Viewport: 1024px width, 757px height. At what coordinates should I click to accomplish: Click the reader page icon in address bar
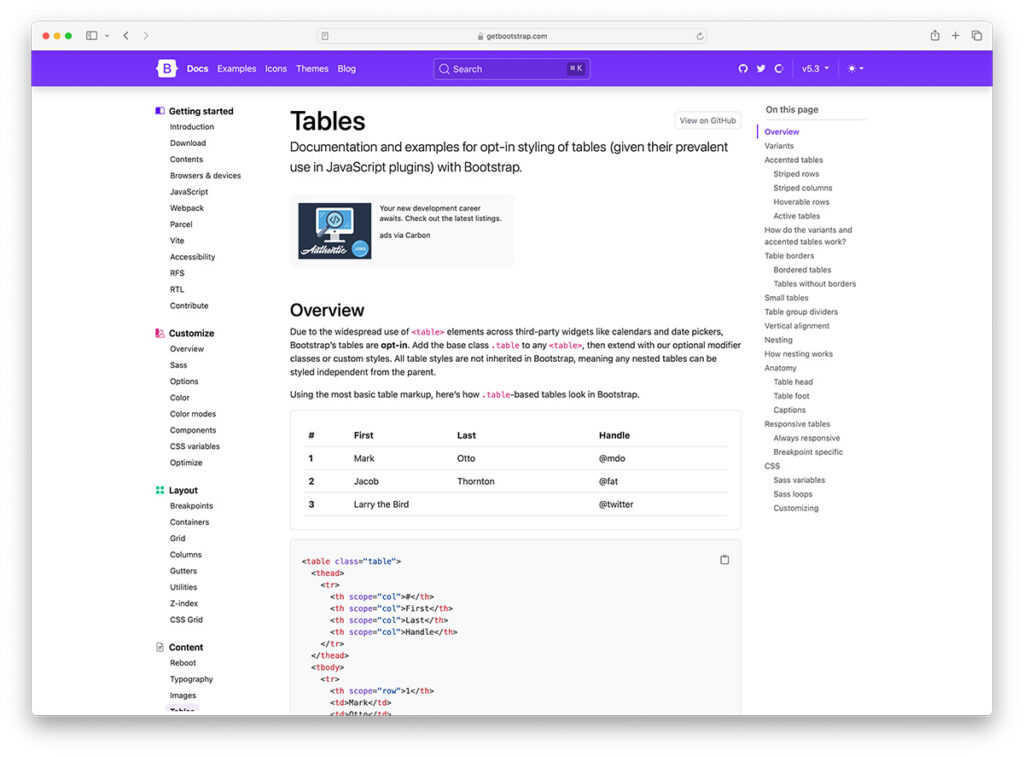coord(325,36)
